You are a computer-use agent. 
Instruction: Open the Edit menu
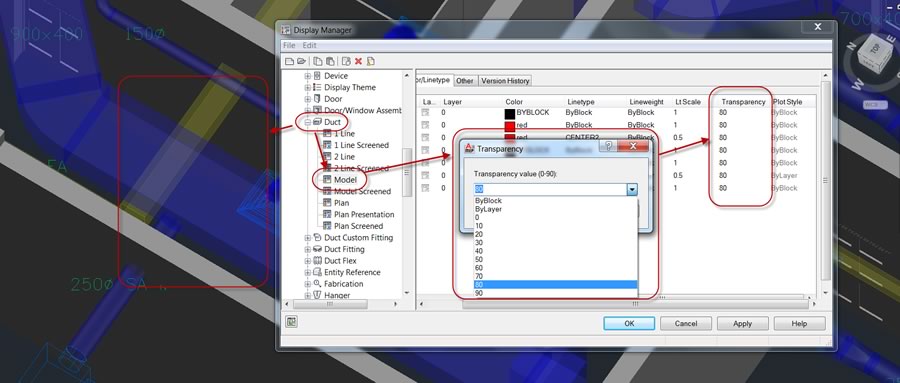point(309,45)
